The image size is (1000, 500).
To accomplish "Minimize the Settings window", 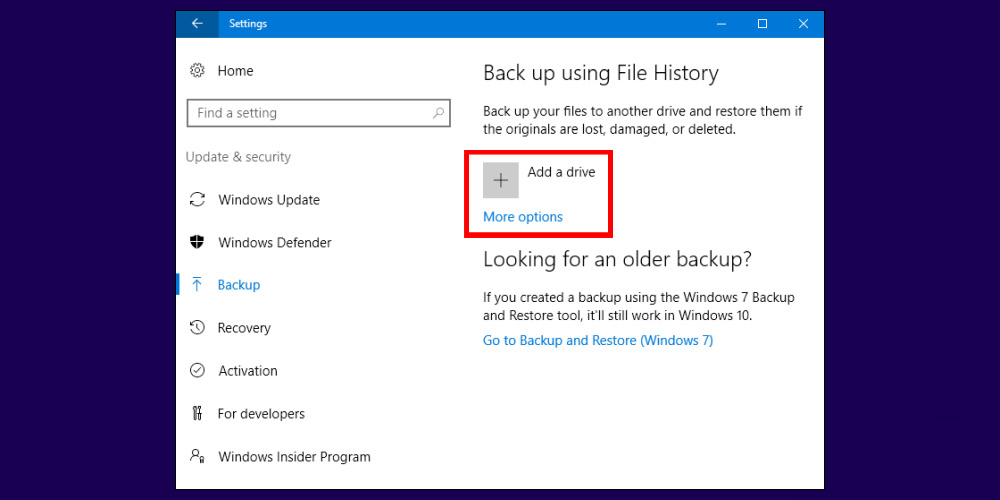I will click(x=721, y=24).
